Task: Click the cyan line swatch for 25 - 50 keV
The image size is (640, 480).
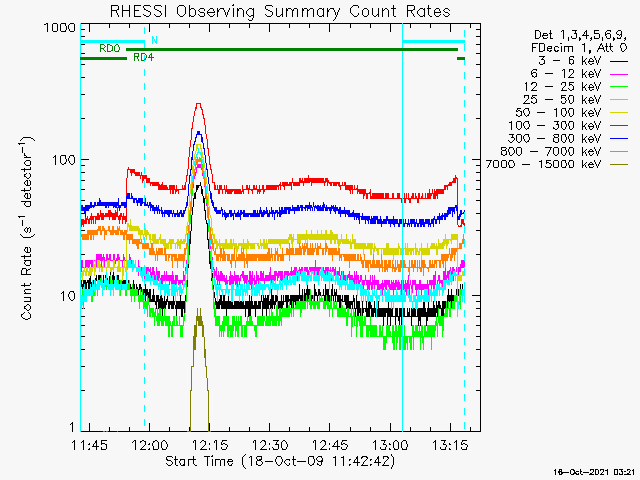Action: click(x=619, y=100)
